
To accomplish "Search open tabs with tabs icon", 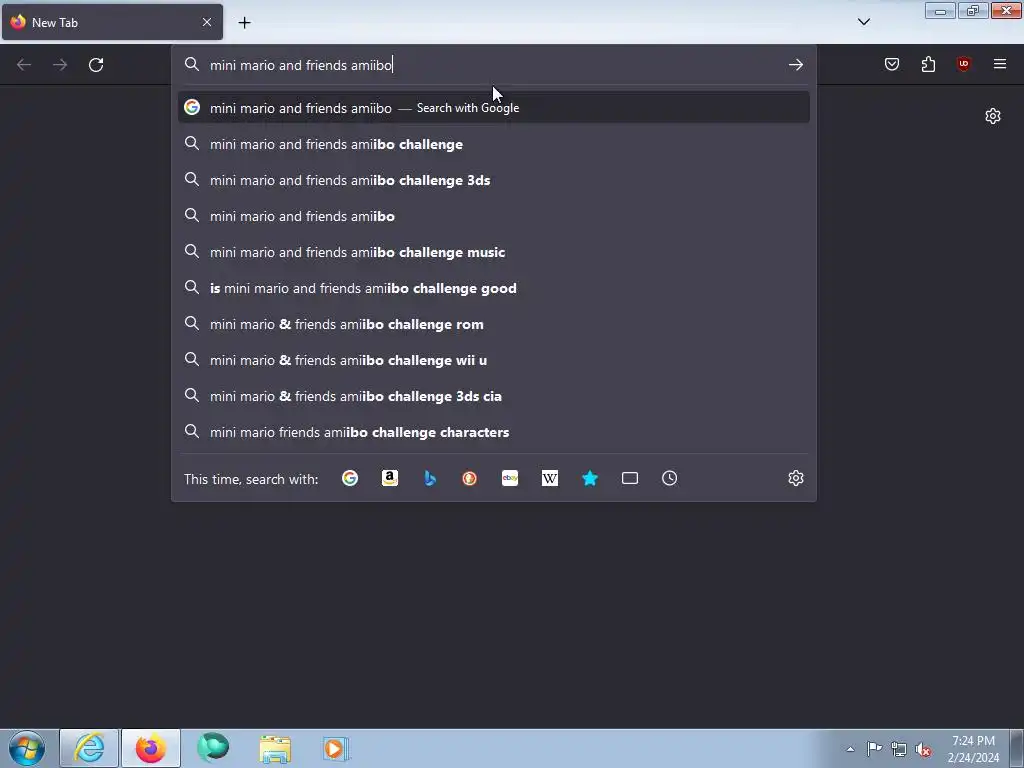I will pos(630,479).
